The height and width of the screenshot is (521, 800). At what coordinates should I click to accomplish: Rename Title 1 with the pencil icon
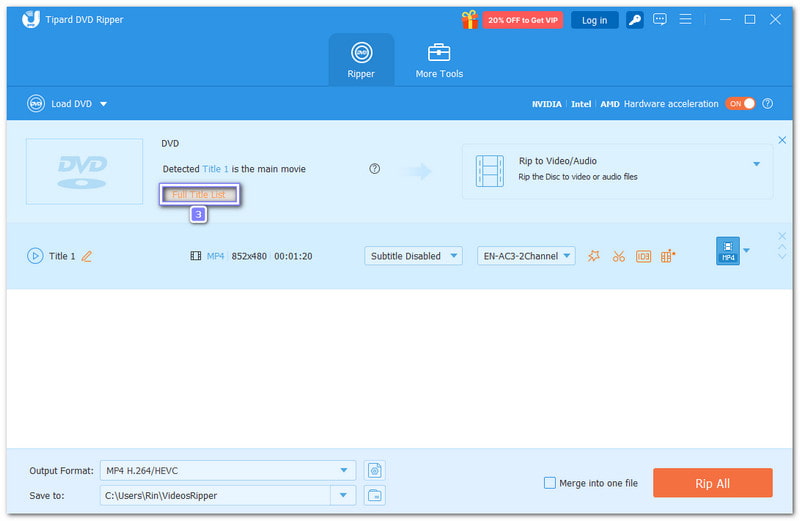[86, 256]
